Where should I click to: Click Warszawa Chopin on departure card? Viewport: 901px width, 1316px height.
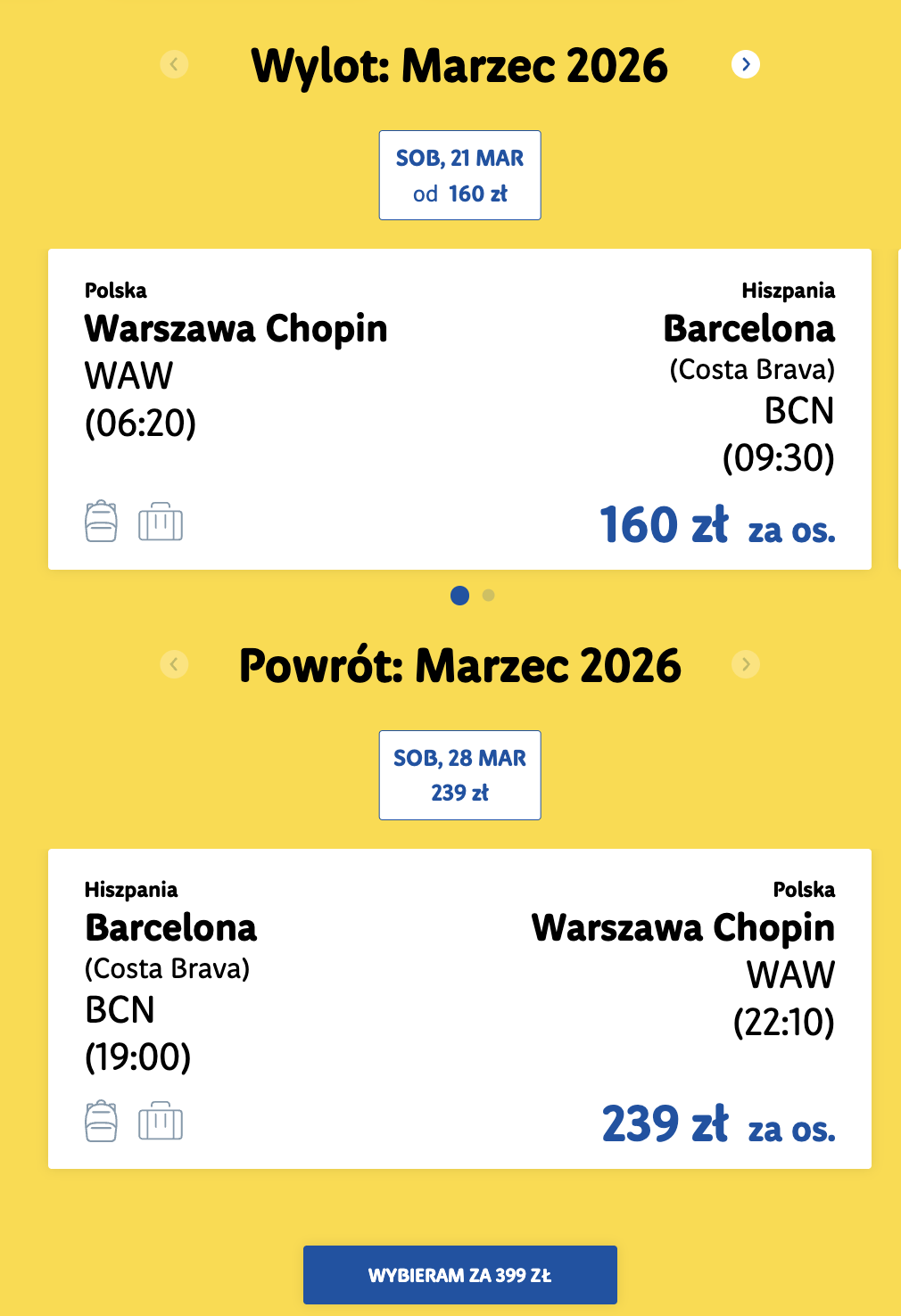coord(236,329)
